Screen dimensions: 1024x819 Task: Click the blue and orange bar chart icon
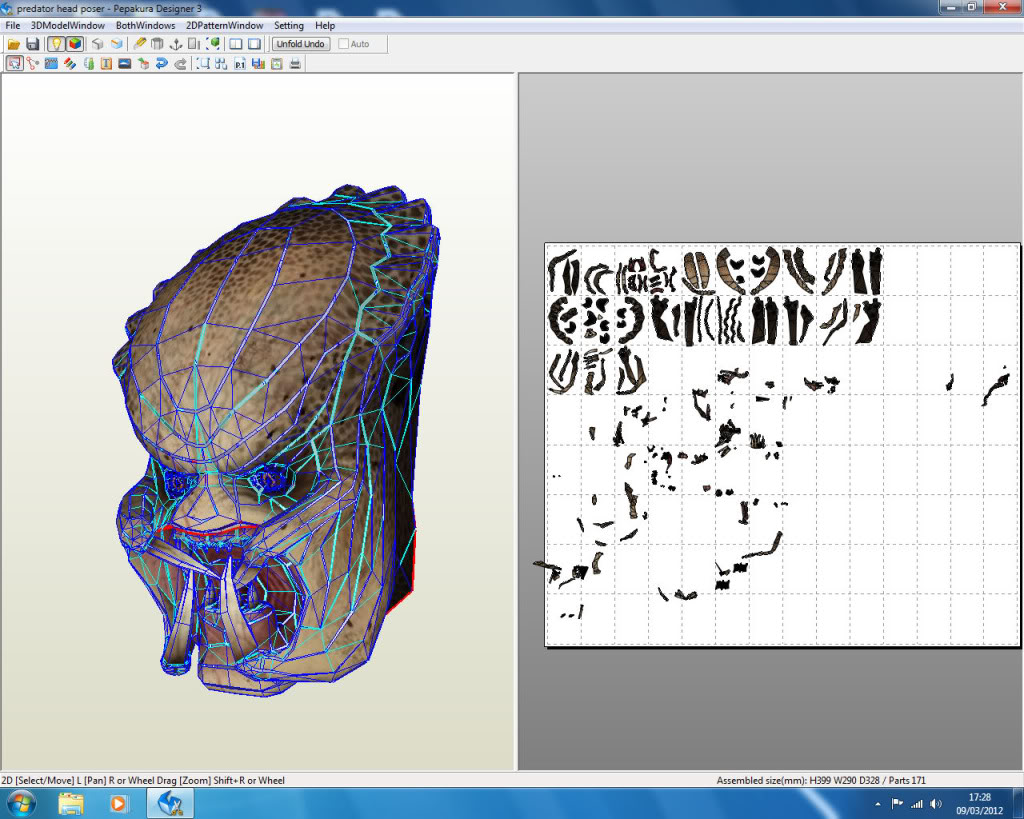coord(258,63)
